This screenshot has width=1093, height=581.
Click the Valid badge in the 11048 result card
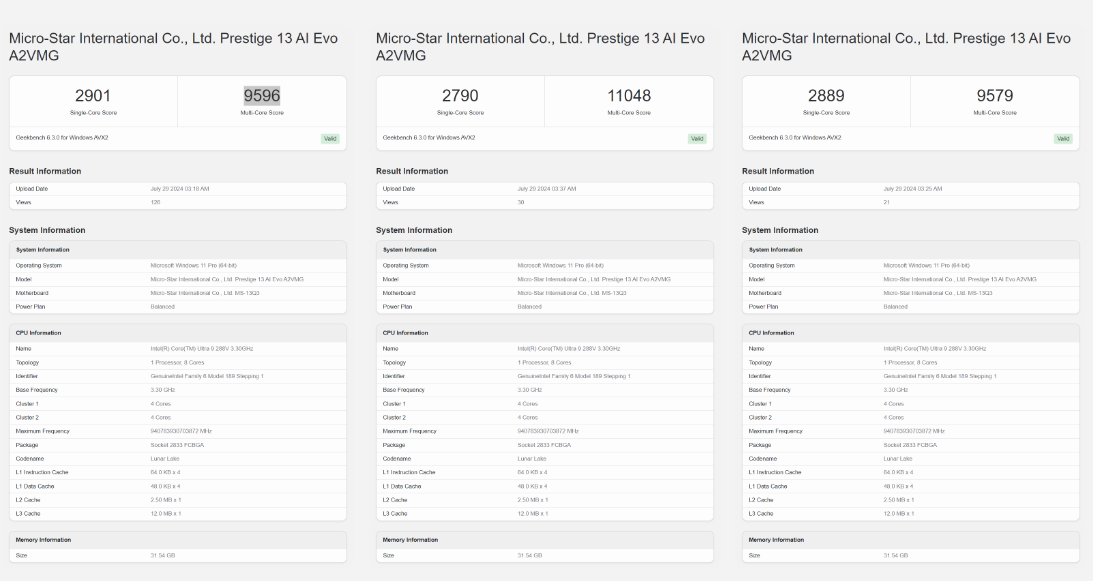tap(697, 138)
